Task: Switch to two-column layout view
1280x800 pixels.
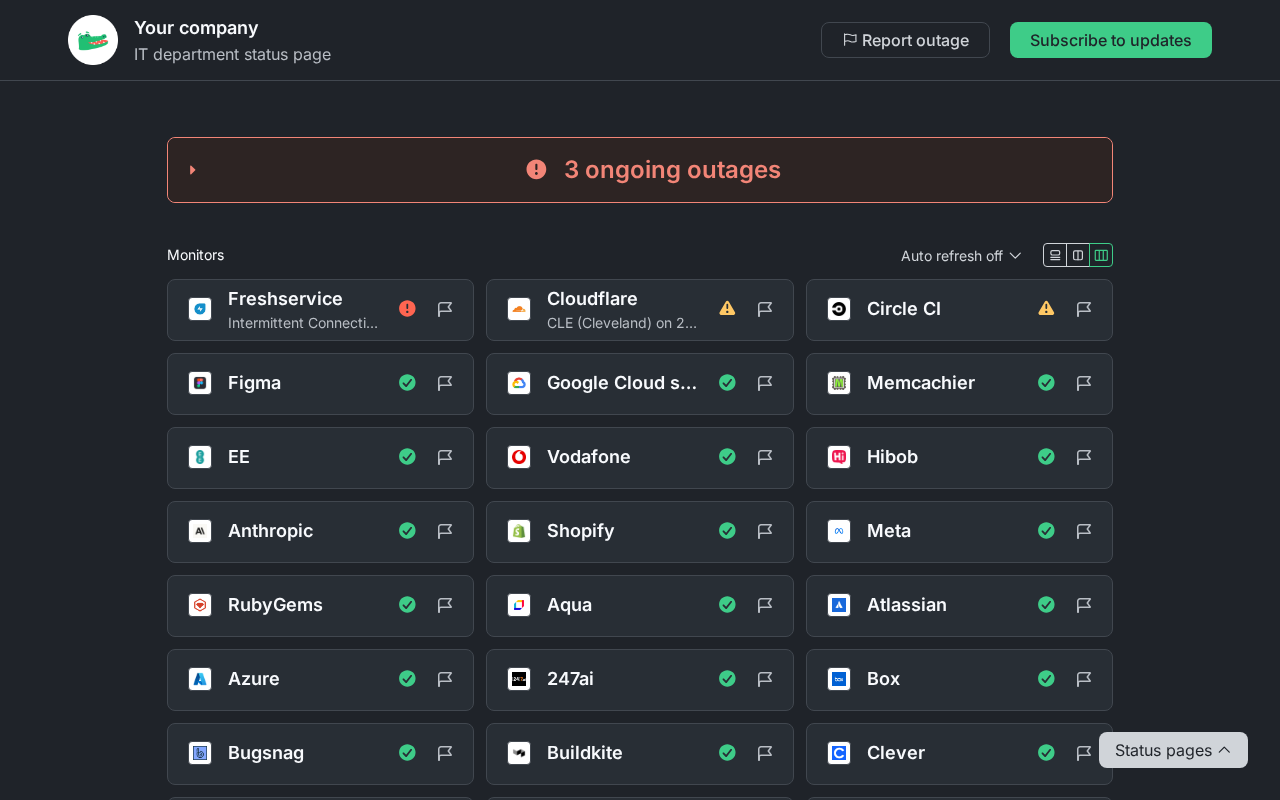Action: point(1078,255)
